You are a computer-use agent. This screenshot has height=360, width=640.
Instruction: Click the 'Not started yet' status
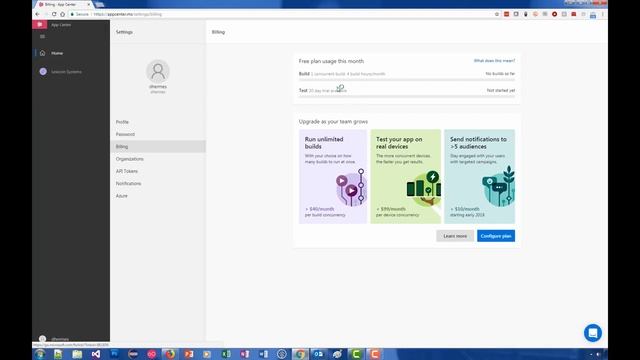click(x=500, y=90)
